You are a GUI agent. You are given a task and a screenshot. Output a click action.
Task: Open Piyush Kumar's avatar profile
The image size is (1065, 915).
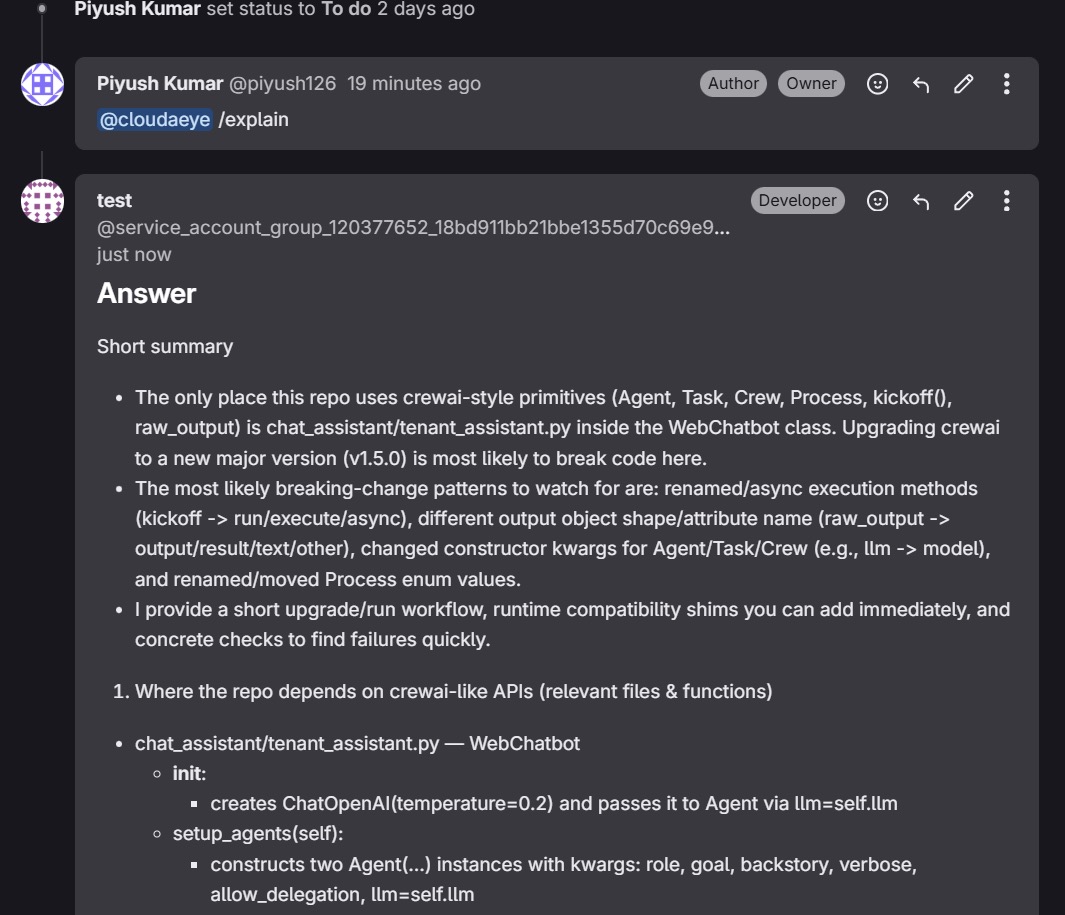[42, 84]
